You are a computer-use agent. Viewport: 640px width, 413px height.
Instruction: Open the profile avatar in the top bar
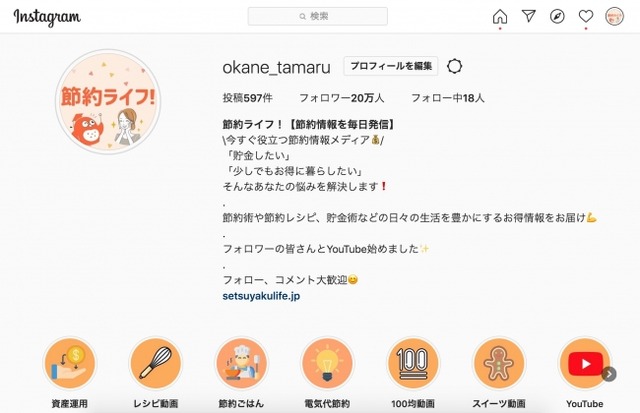click(x=614, y=16)
